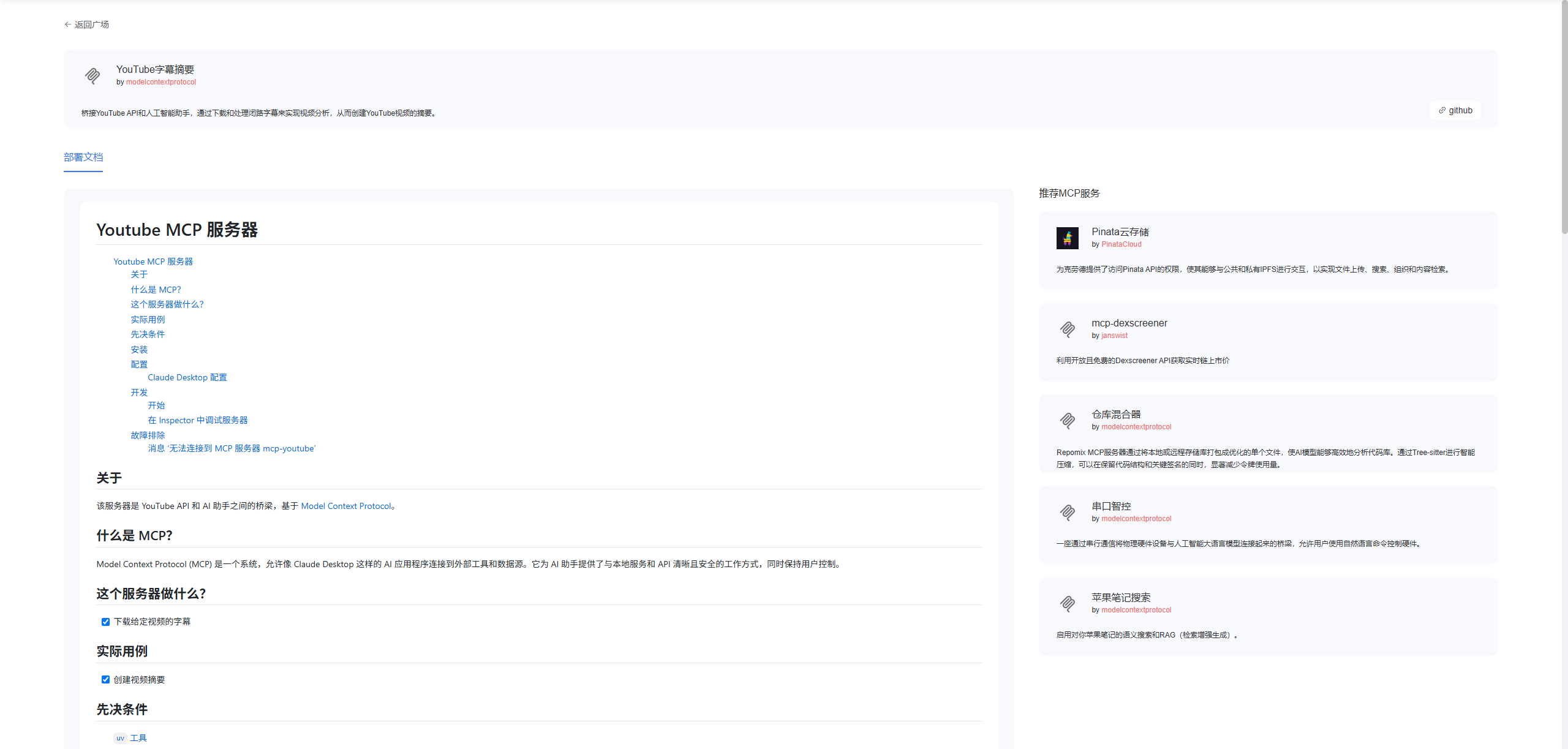Click the 苹果笔记搜索 card logo icon
This screenshot has height=749, width=1568.
point(1067,603)
